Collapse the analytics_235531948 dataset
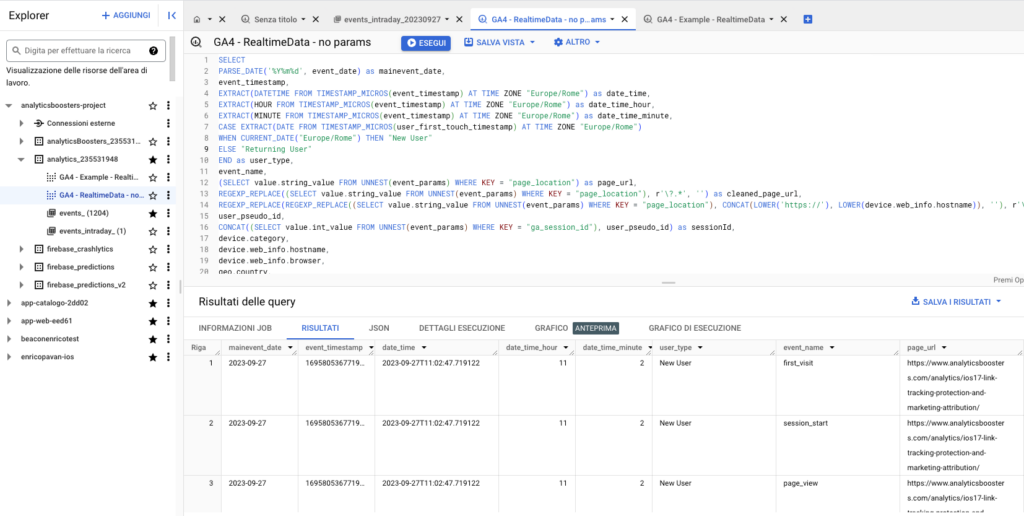Screen dimensions: 1024x516 point(22,159)
